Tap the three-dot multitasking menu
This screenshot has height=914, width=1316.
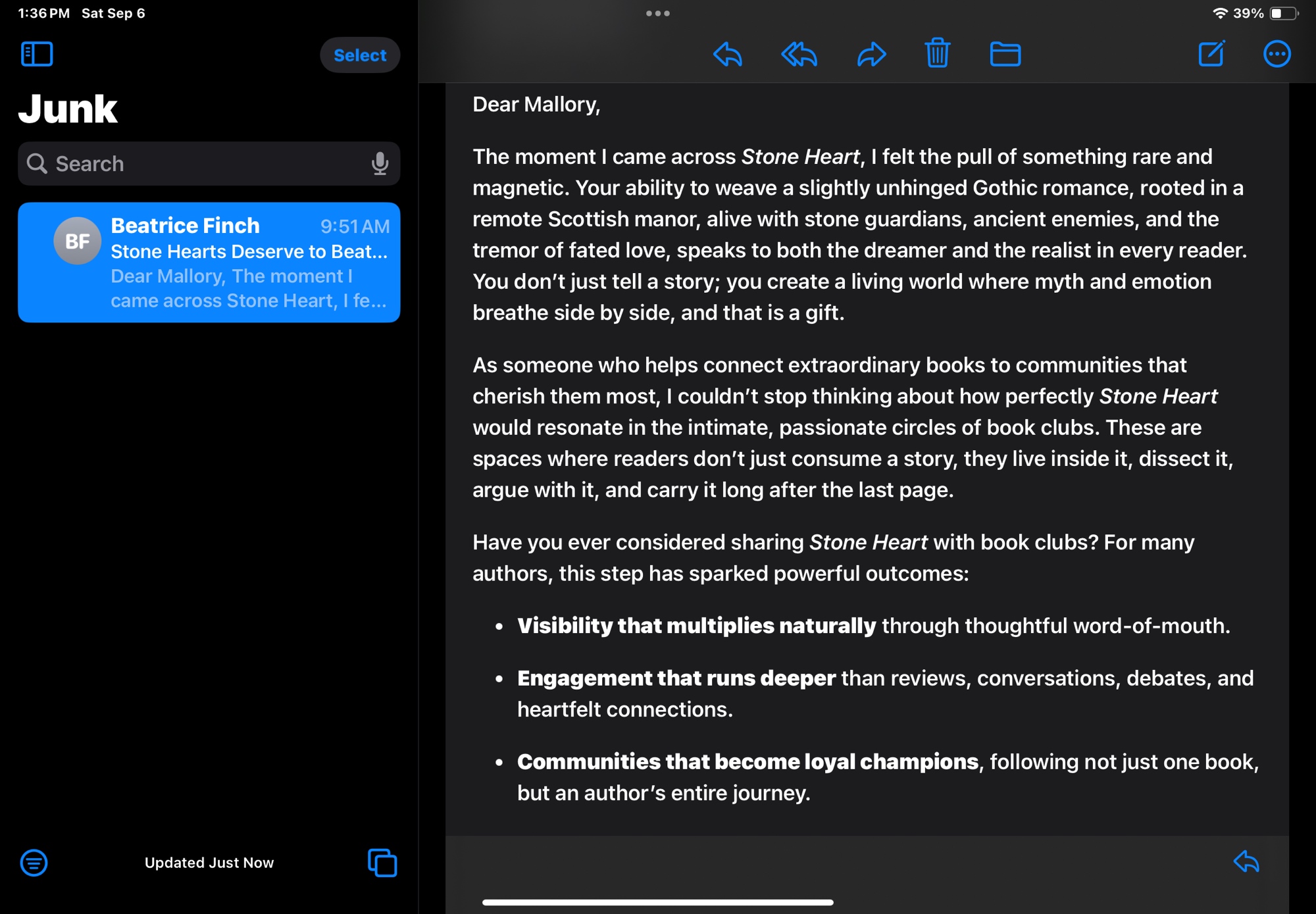(657, 13)
